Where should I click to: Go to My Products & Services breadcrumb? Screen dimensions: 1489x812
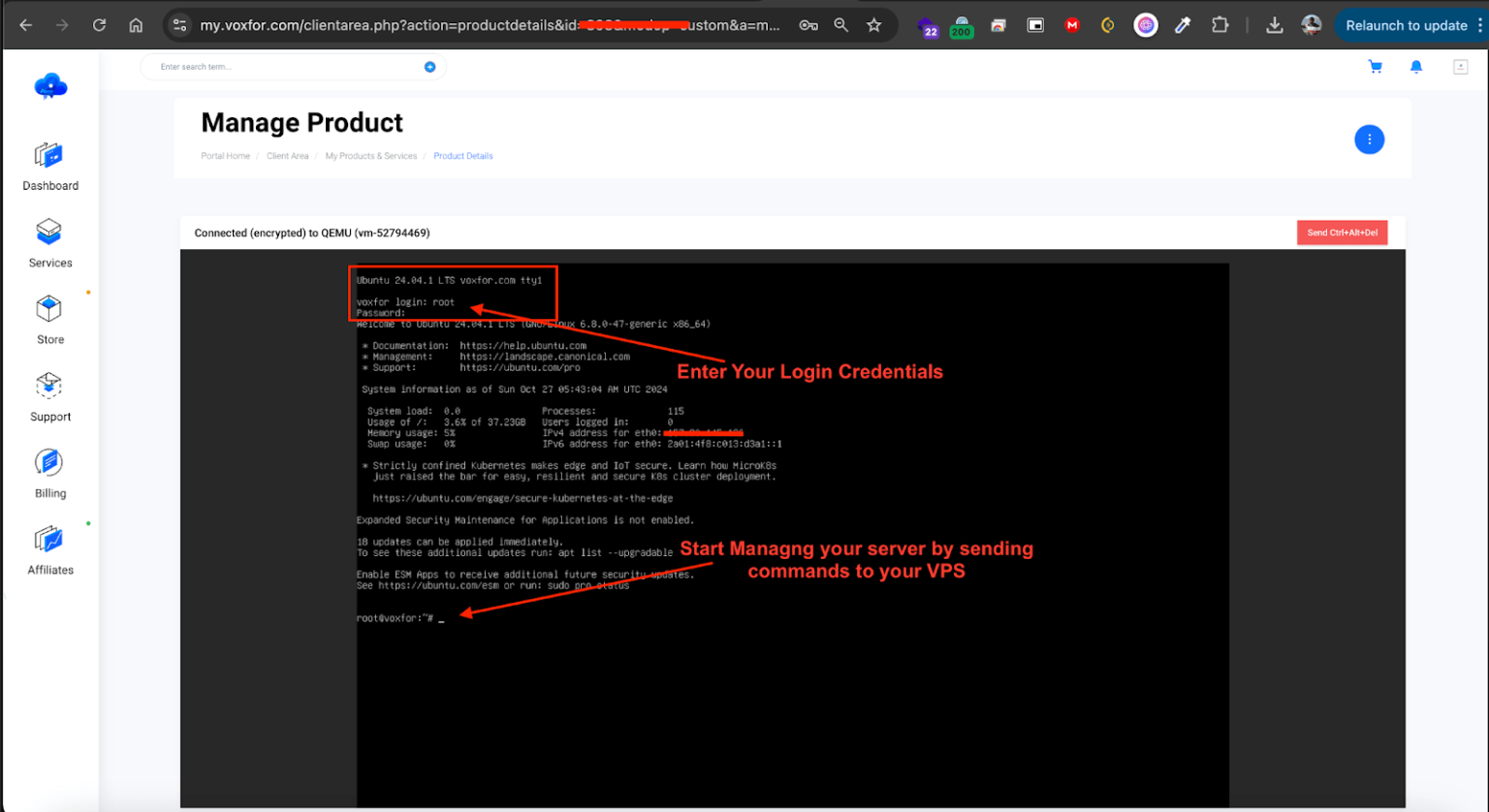click(x=371, y=156)
